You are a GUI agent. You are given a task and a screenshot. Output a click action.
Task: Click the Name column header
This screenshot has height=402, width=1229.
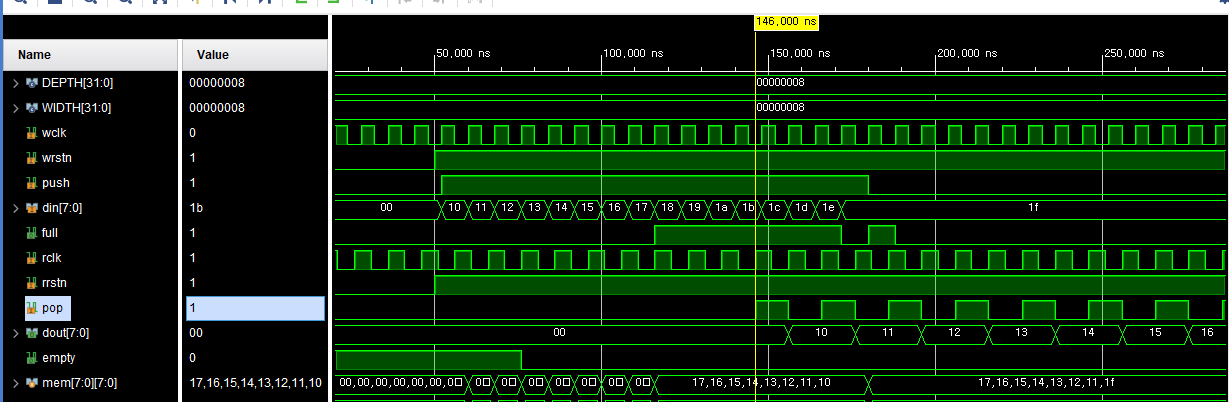click(90, 55)
